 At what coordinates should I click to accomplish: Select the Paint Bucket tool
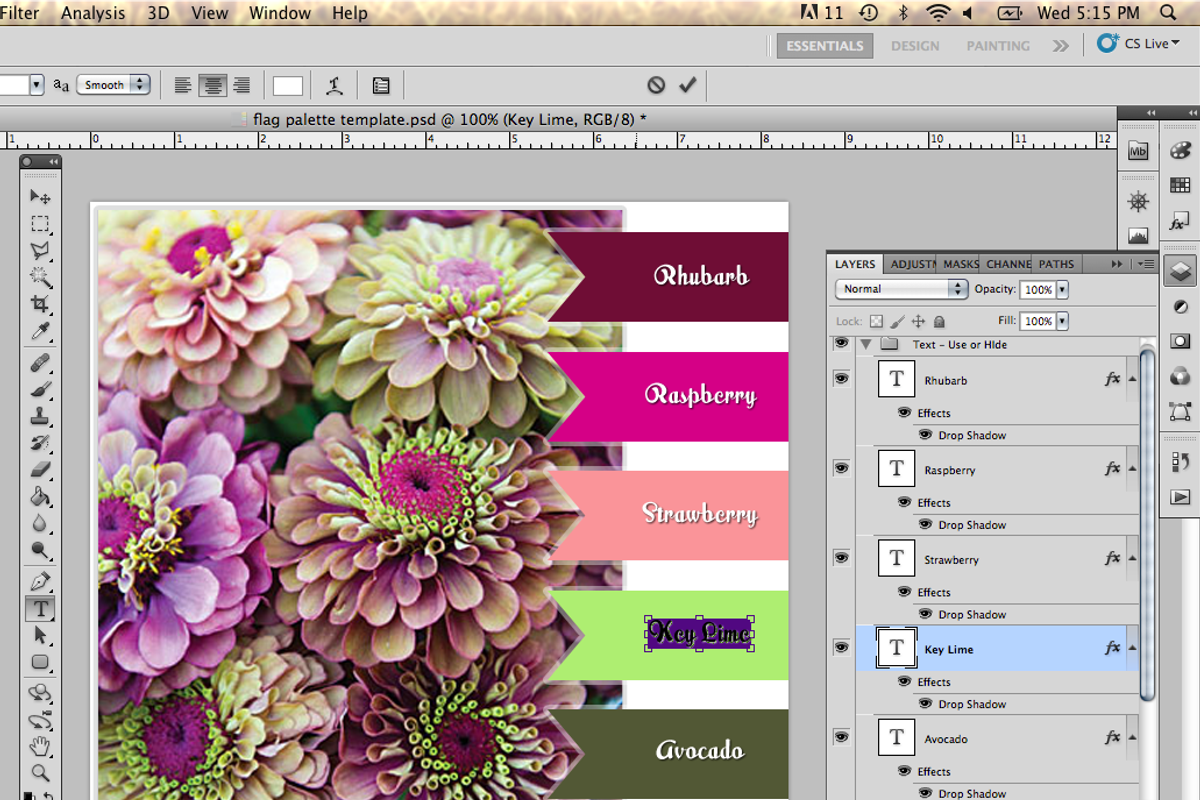[41, 496]
